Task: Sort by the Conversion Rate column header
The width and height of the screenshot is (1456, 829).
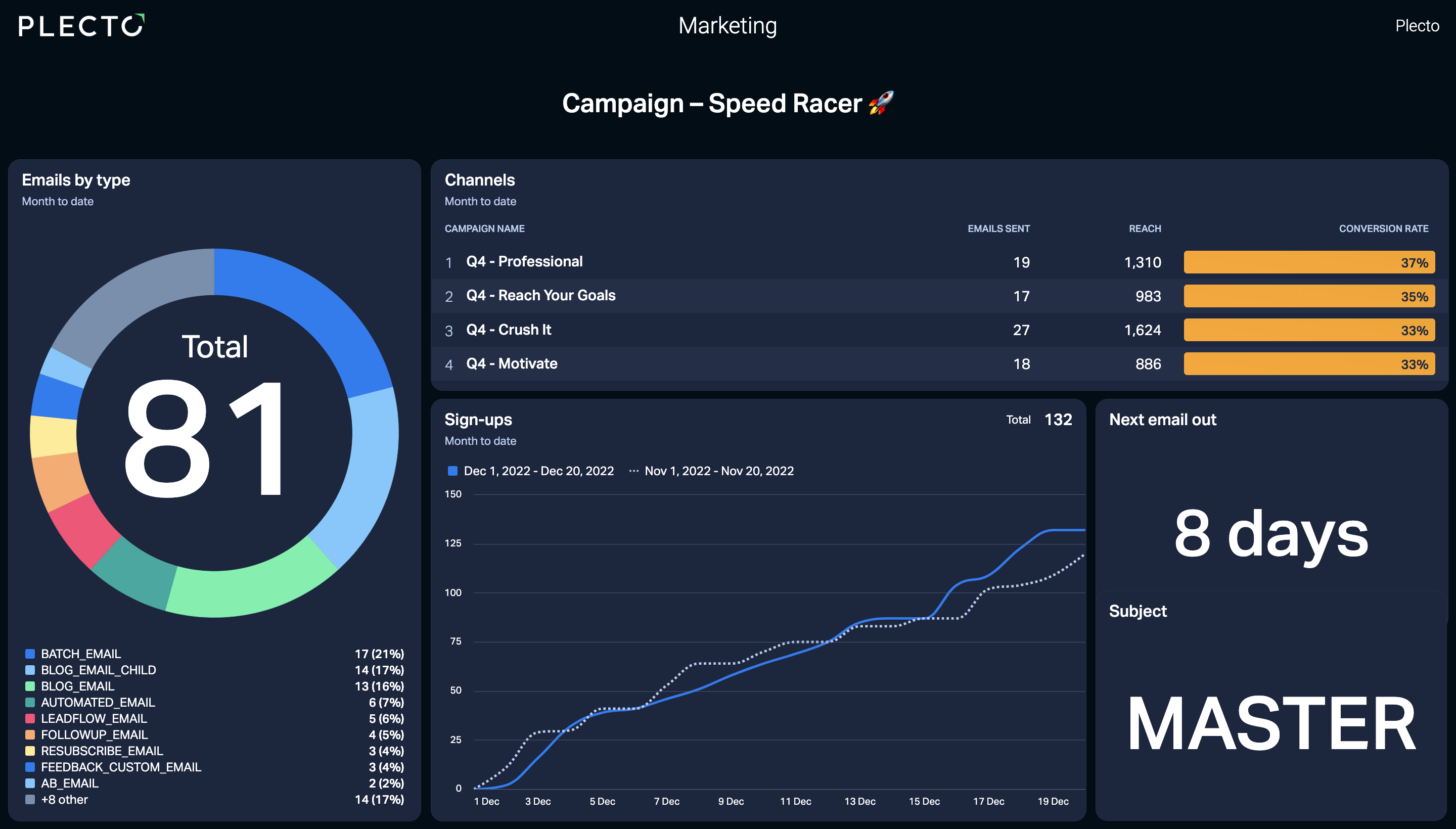Action: (x=1384, y=228)
